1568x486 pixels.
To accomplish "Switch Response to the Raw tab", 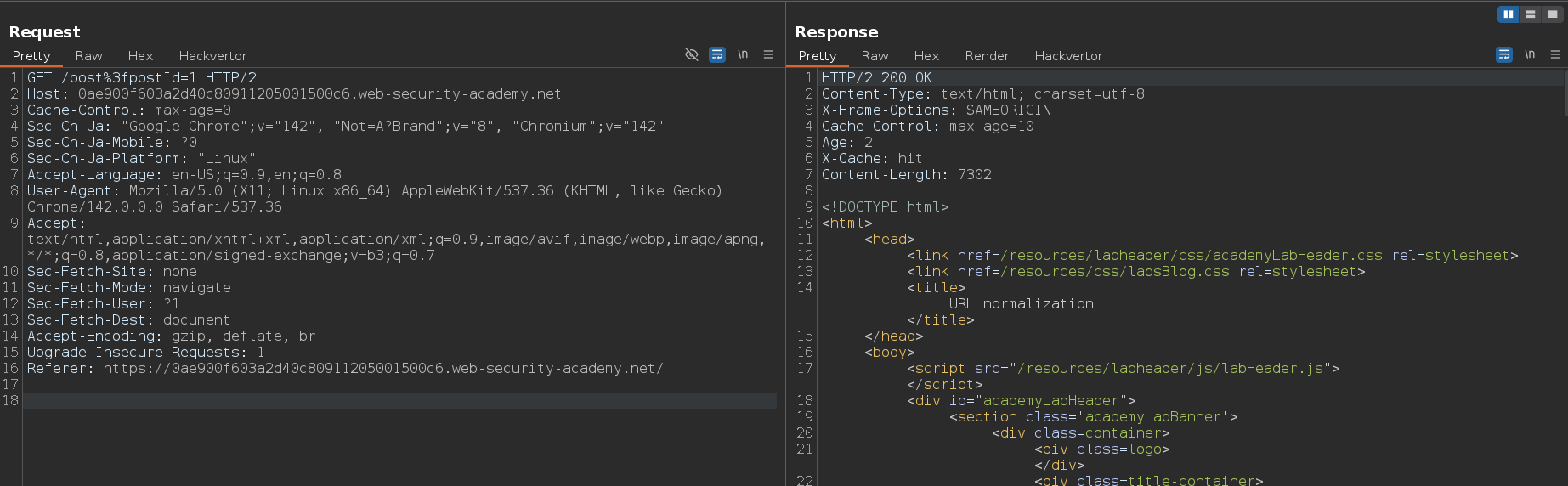I will (875, 56).
